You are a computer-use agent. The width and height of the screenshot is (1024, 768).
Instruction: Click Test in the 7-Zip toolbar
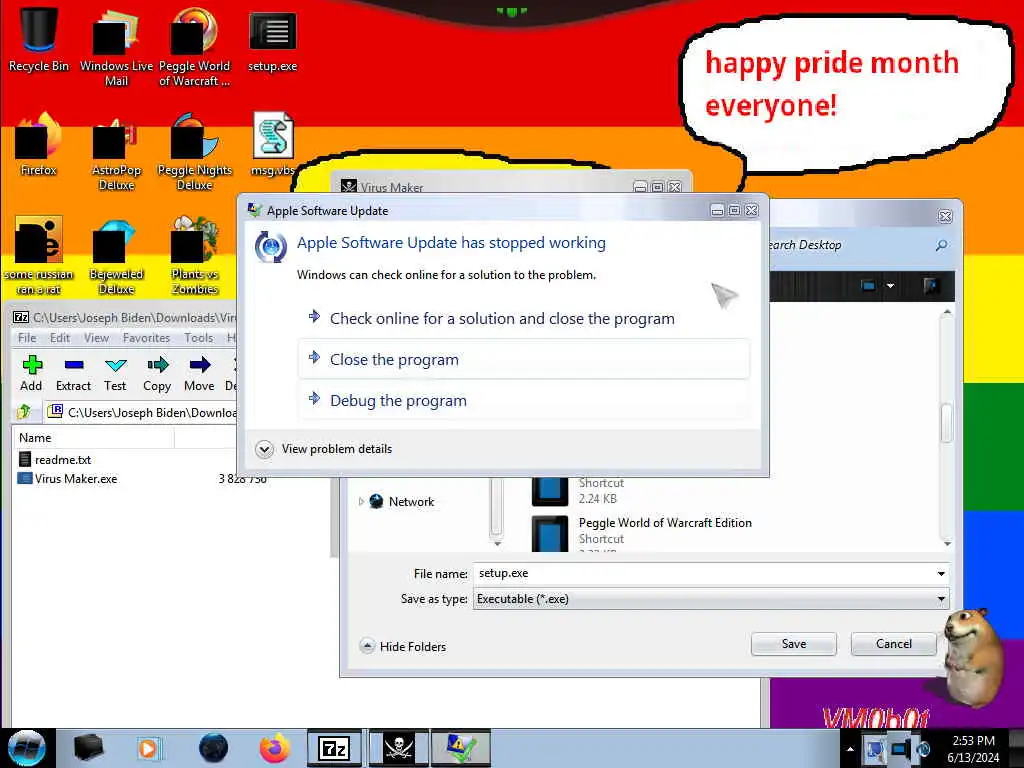tap(115, 374)
